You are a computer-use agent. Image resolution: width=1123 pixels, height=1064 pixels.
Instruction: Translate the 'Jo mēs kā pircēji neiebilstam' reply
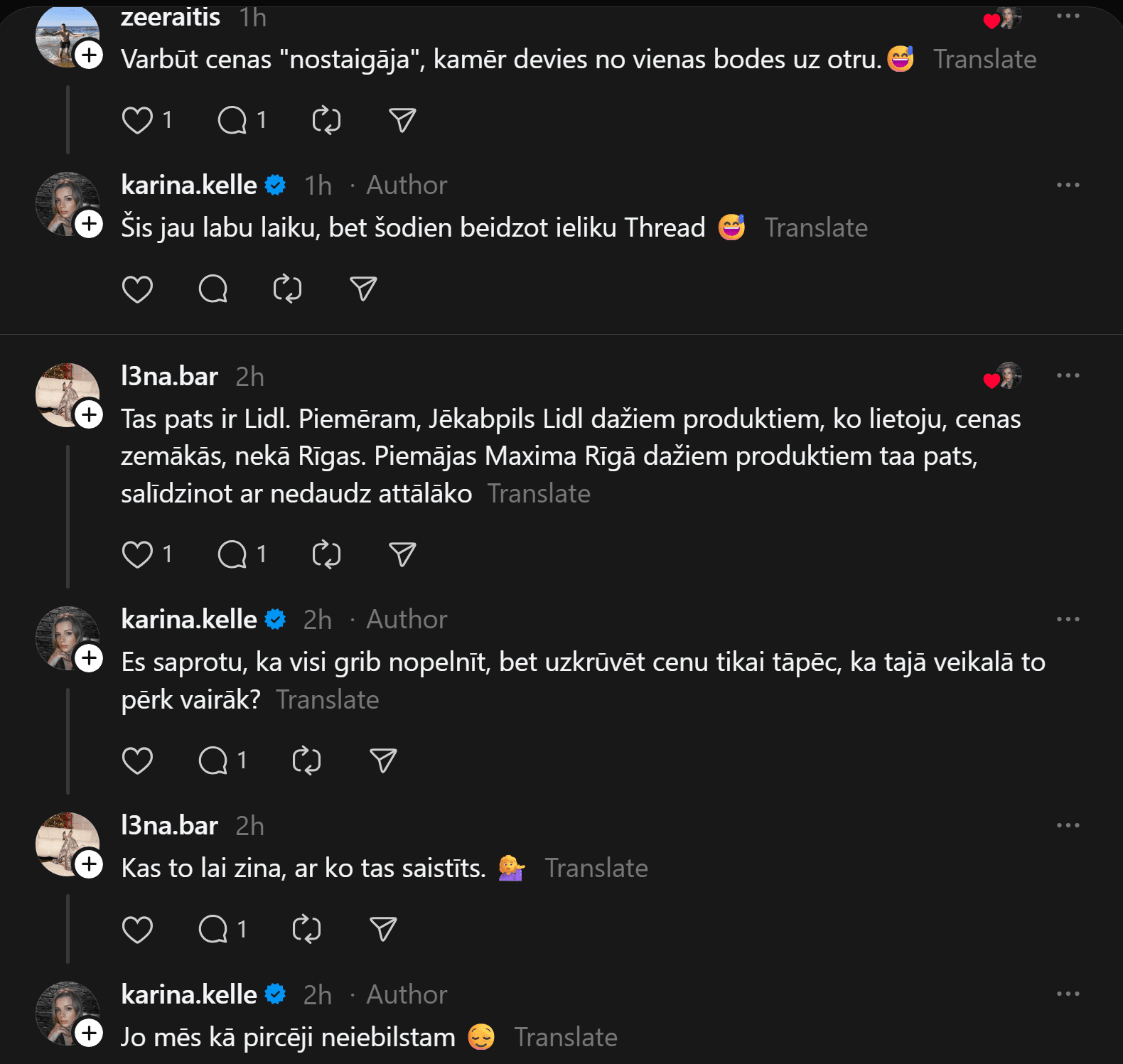click(566, 1038)
